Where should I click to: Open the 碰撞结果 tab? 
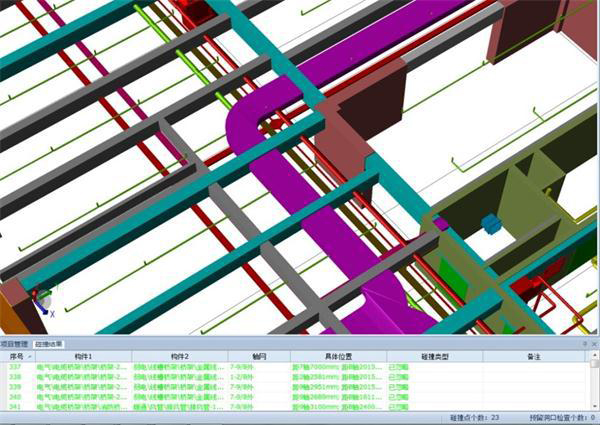pyautogui.click(x=49, y=344)
